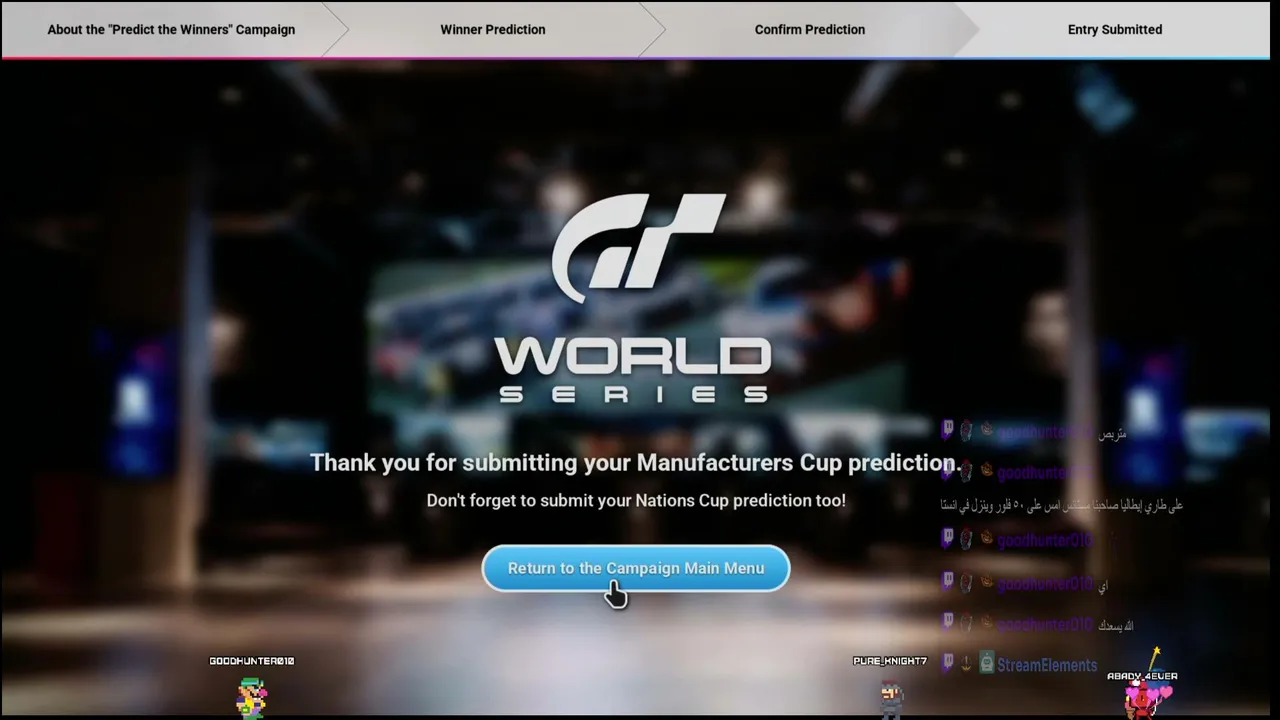The width and height of the screenshot is (1280, 720).
Task: Select the Entry Submitted step
Action: click(x=1115, y=29)
